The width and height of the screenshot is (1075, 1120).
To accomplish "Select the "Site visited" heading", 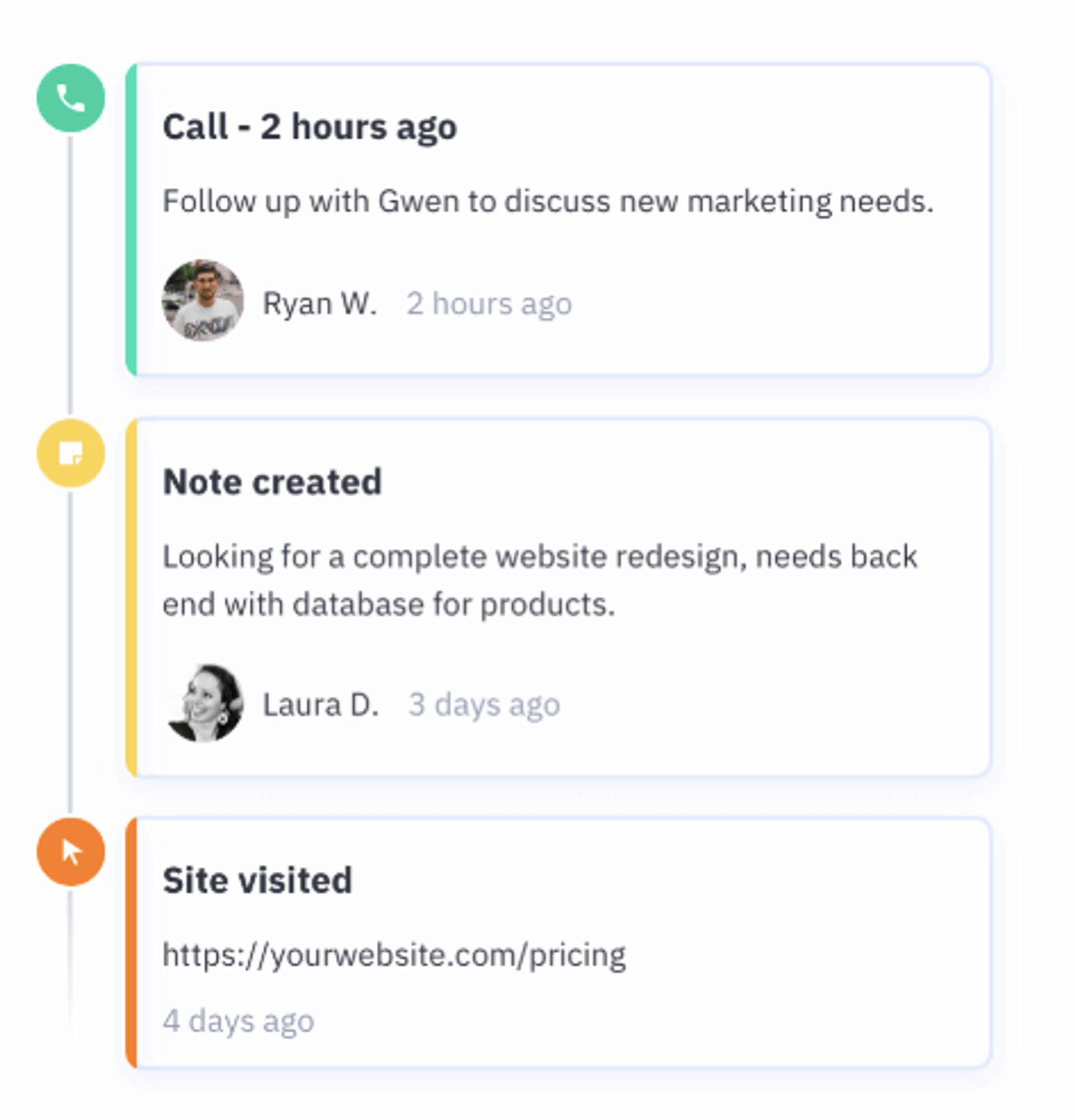I will point(257,880).
